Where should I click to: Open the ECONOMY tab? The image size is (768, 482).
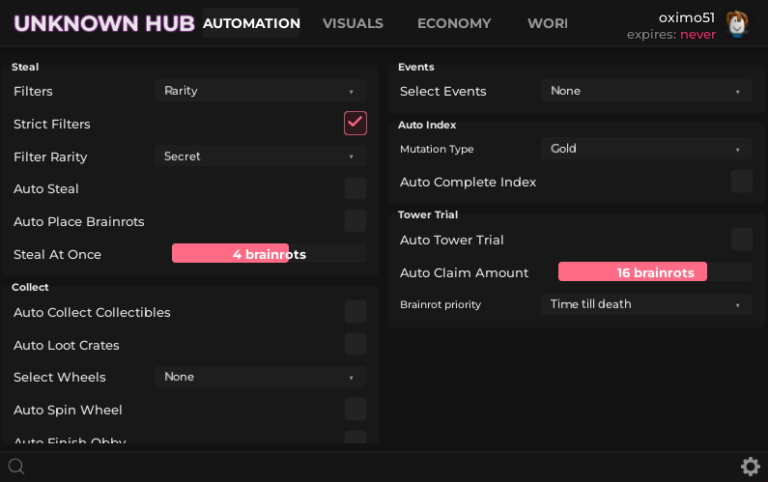pos(454,23)
